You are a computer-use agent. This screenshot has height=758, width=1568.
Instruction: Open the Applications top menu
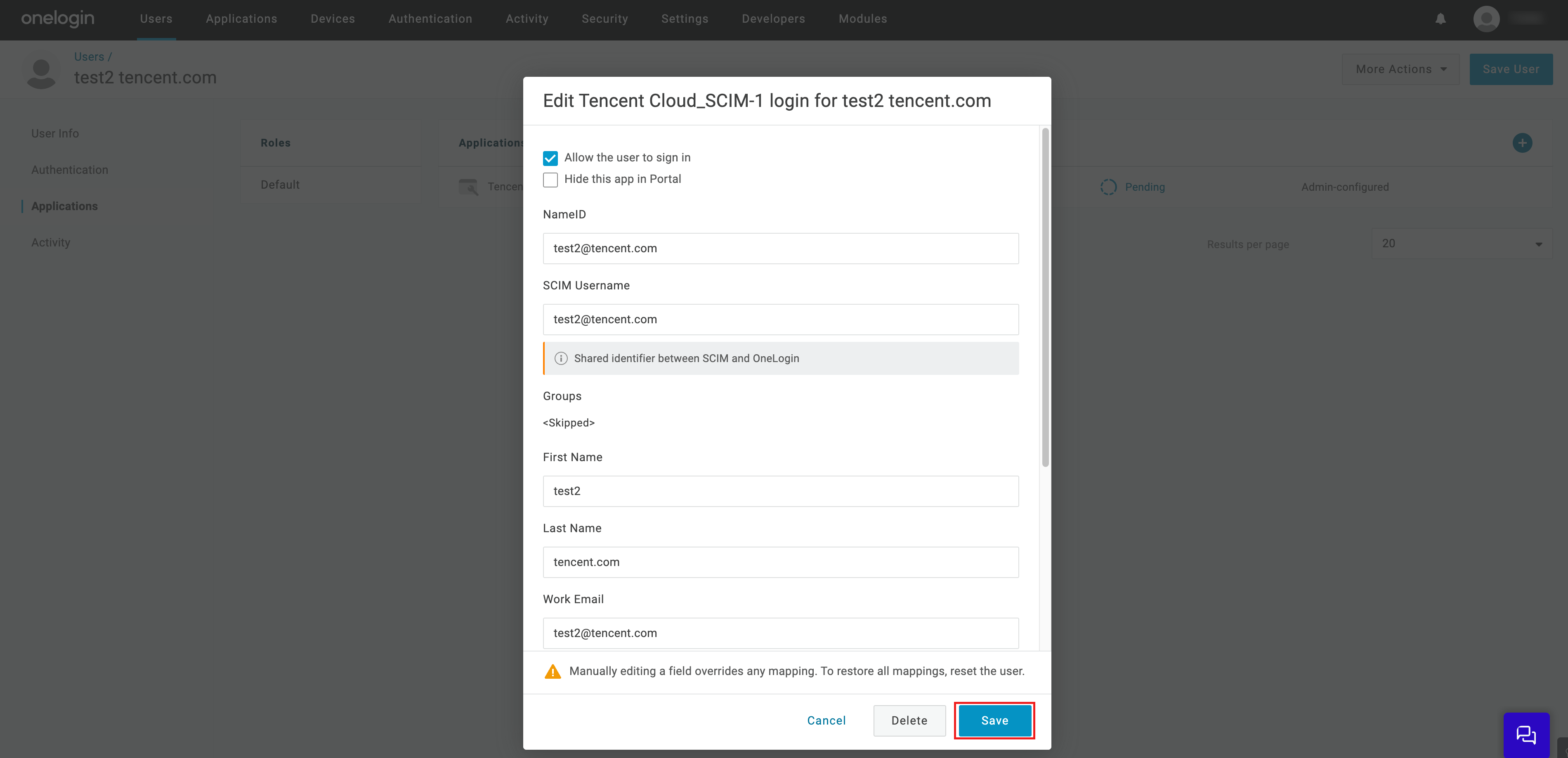[x=241, y=19]
